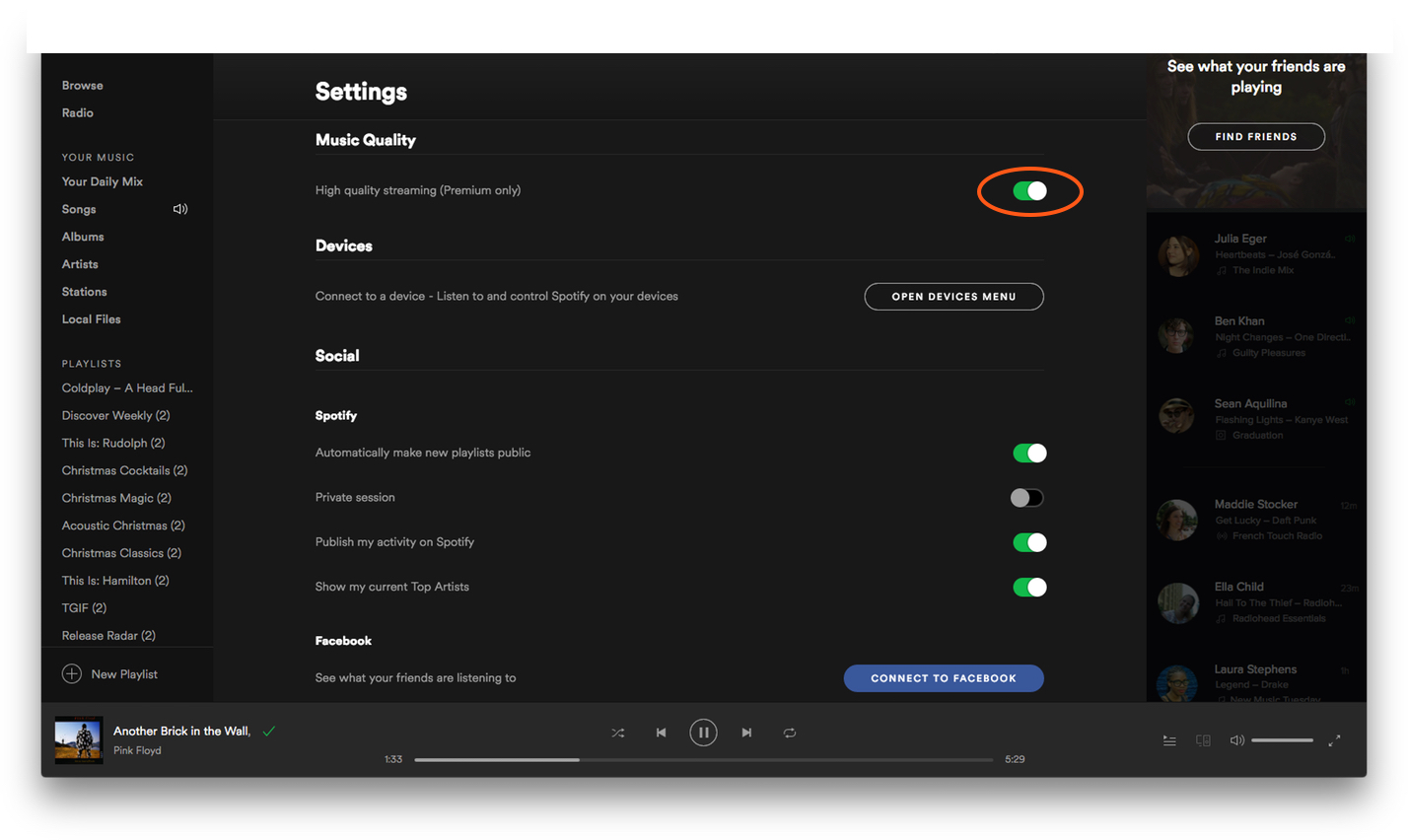1408x840 pixels.
Task: Open Maddie Stocker's friend activity entry
Action: pos(1256,520)
